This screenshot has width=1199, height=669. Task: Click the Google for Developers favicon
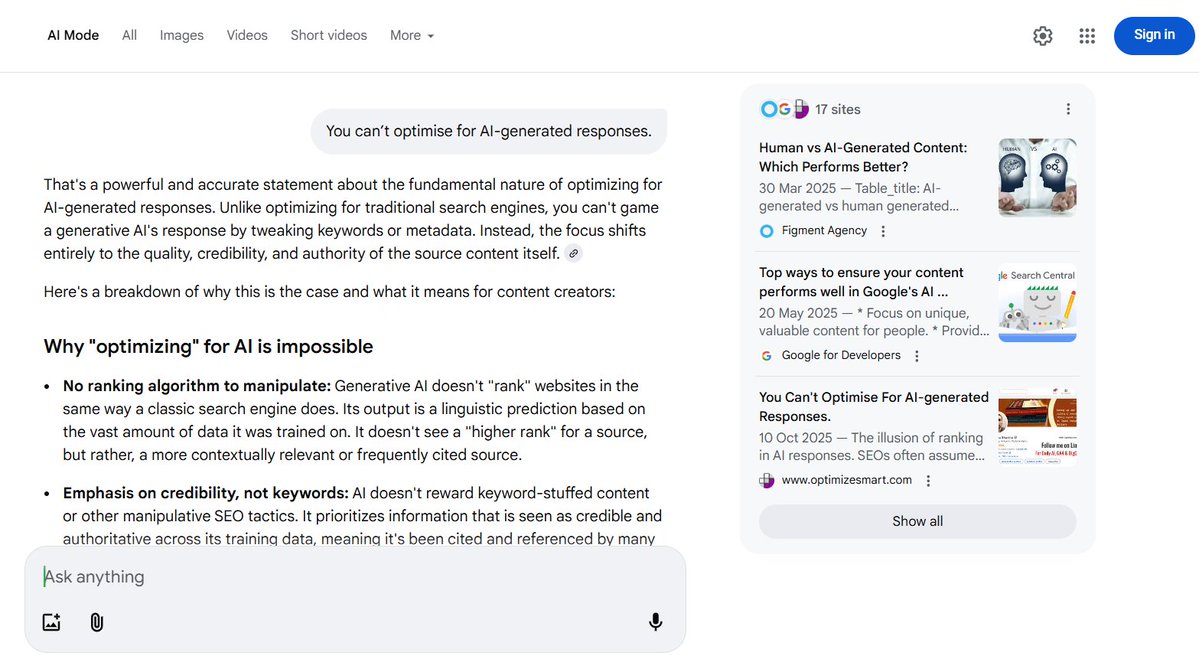pyautogui.click(x=766, y=356)
